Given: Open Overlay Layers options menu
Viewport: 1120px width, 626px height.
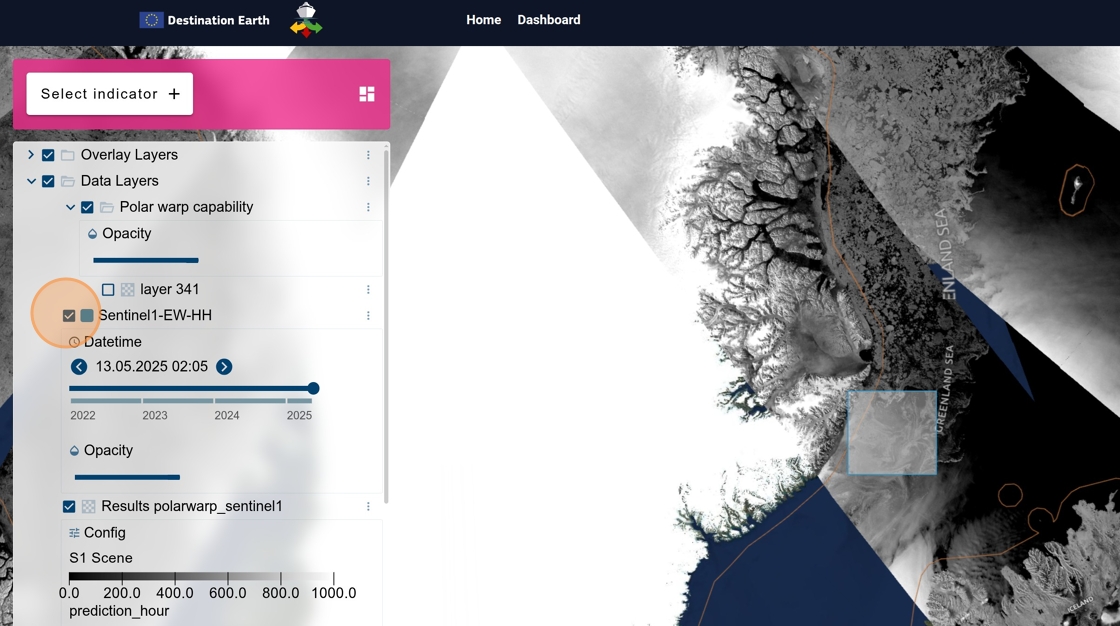Looking at the screenshot, I should 368,155.
